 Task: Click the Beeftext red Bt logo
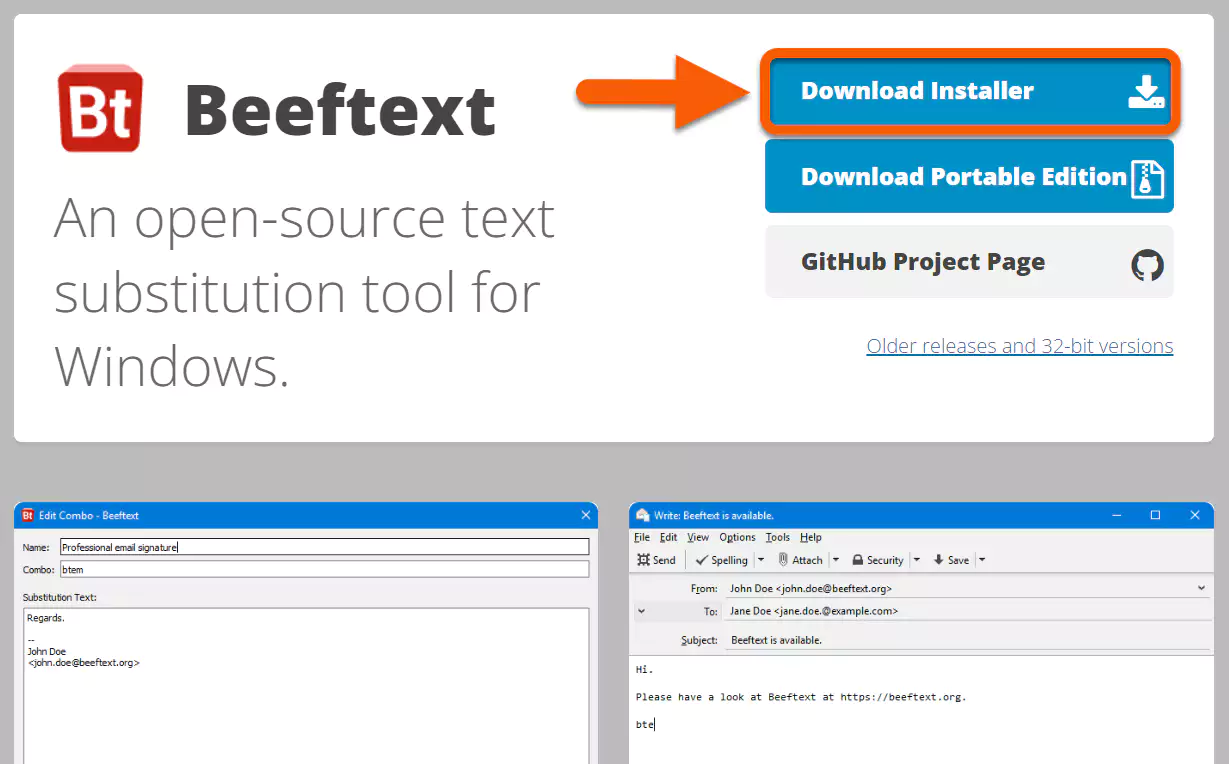100,109
